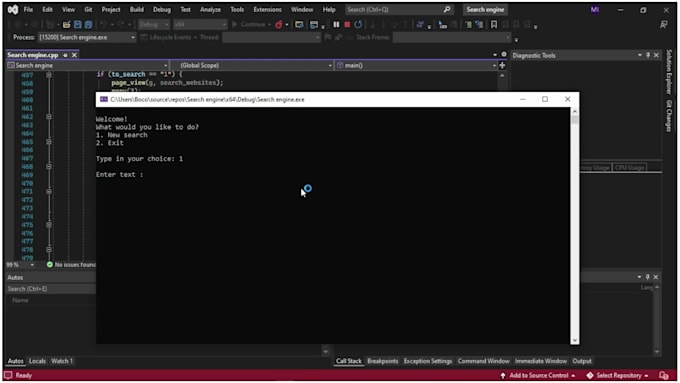
Task: Click Add to Source Control in status bar
Action: [x=538, y=376]
